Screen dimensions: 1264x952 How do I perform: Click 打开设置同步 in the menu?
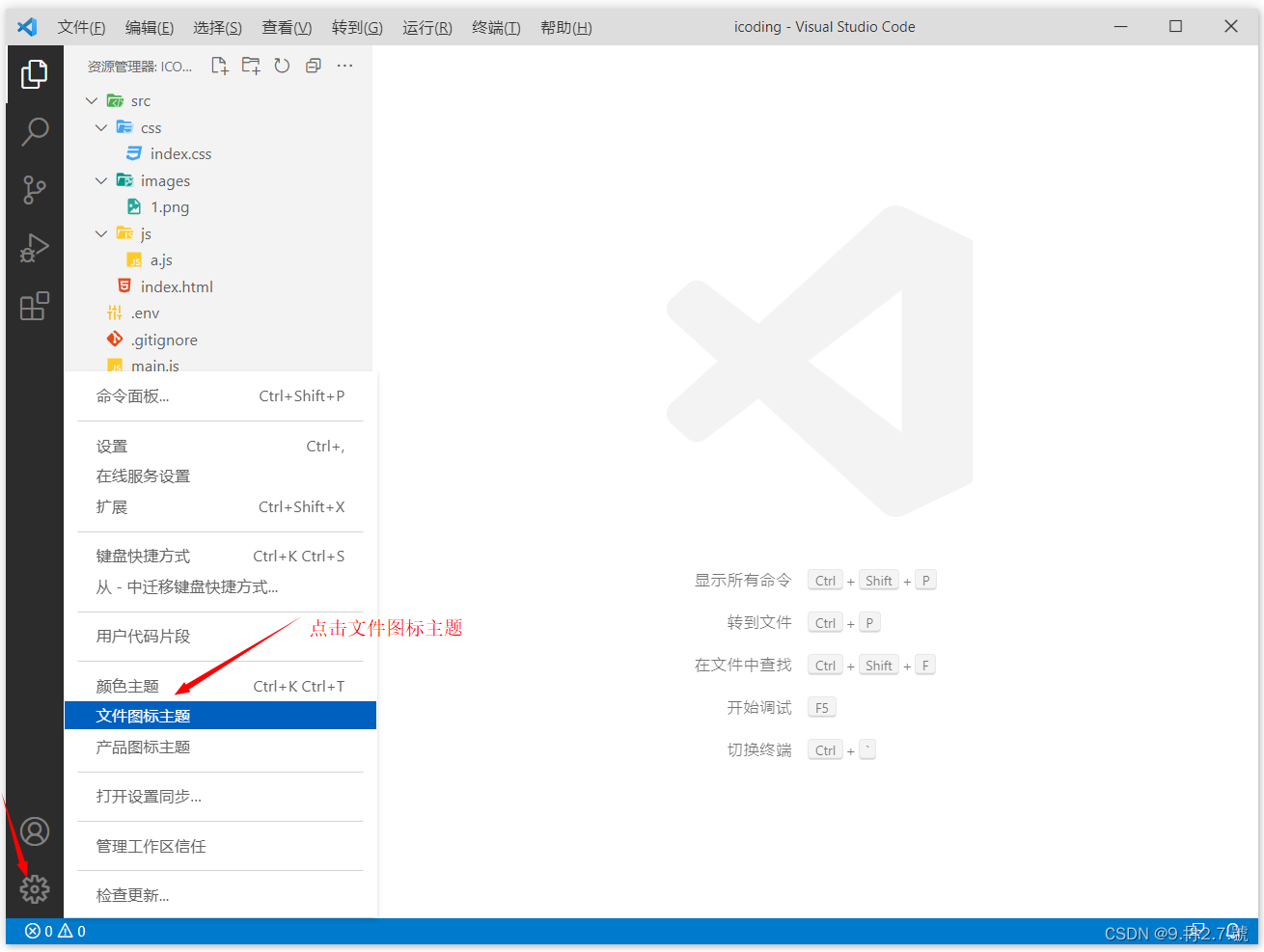[x=145, y=796]
